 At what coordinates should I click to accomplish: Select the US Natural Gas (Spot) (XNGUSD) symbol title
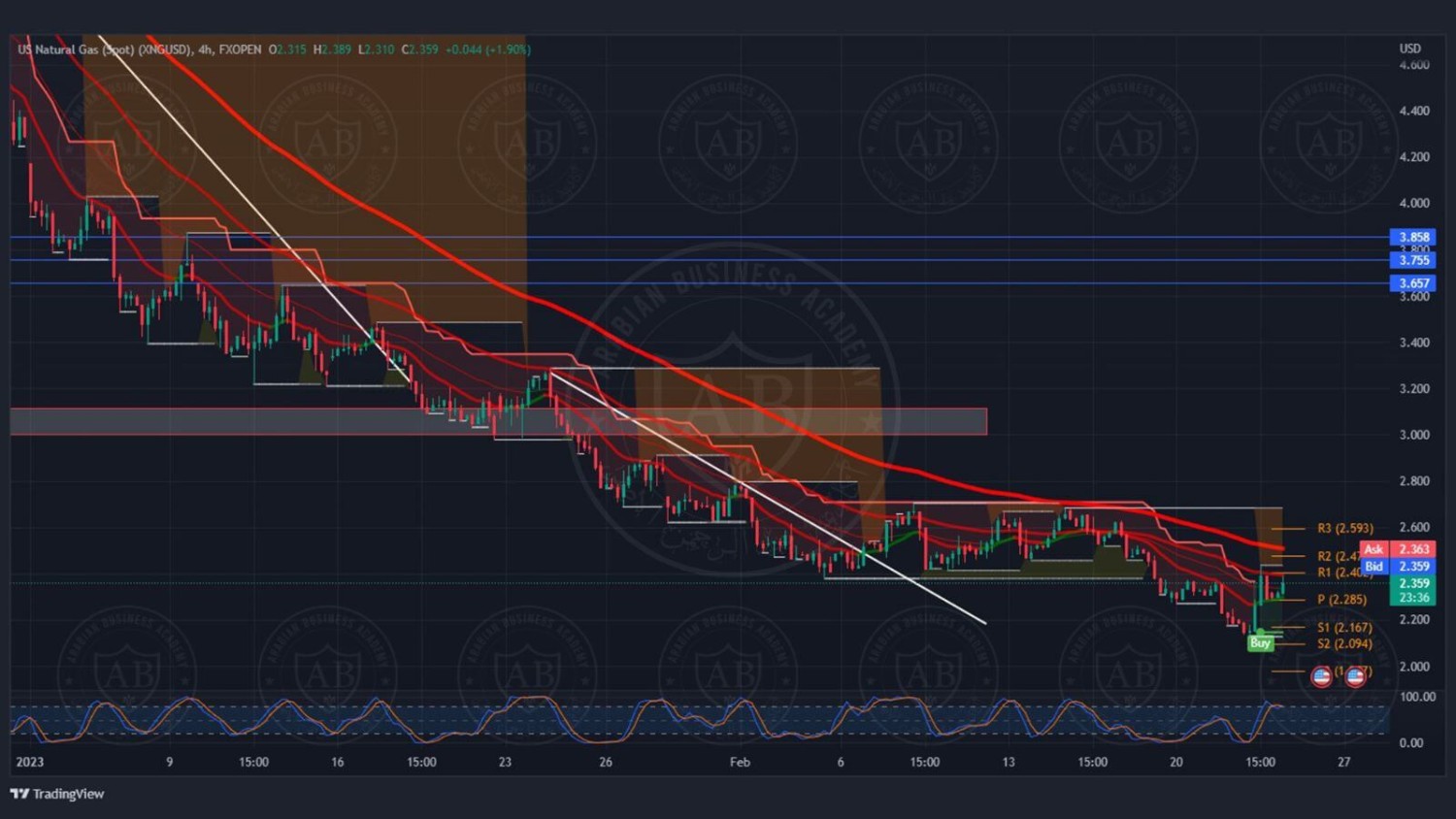pos(105,49)
